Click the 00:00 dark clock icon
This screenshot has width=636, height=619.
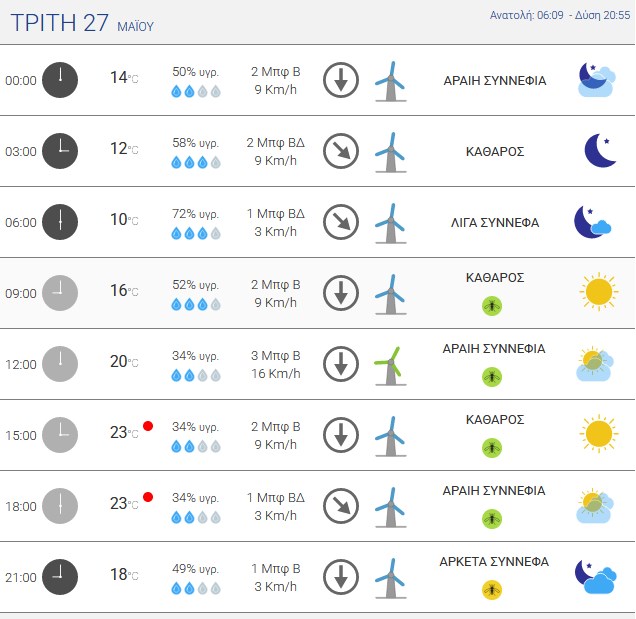click(x=60, y=80)
